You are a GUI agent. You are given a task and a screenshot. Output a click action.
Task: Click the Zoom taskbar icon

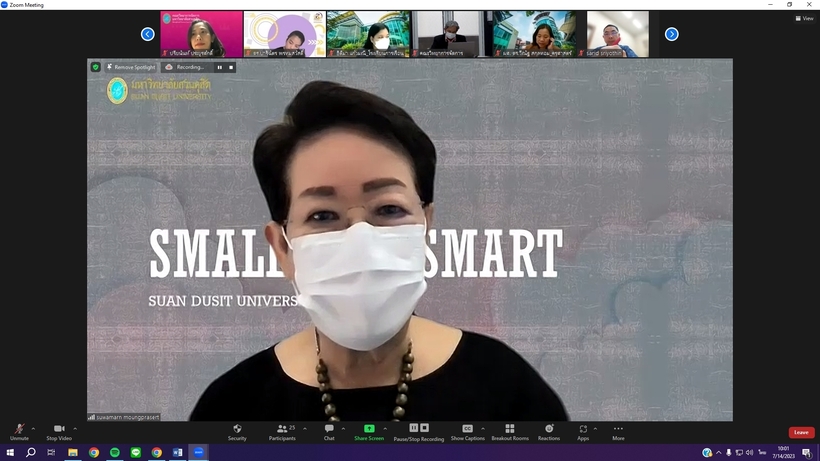[x=198, y=452]
